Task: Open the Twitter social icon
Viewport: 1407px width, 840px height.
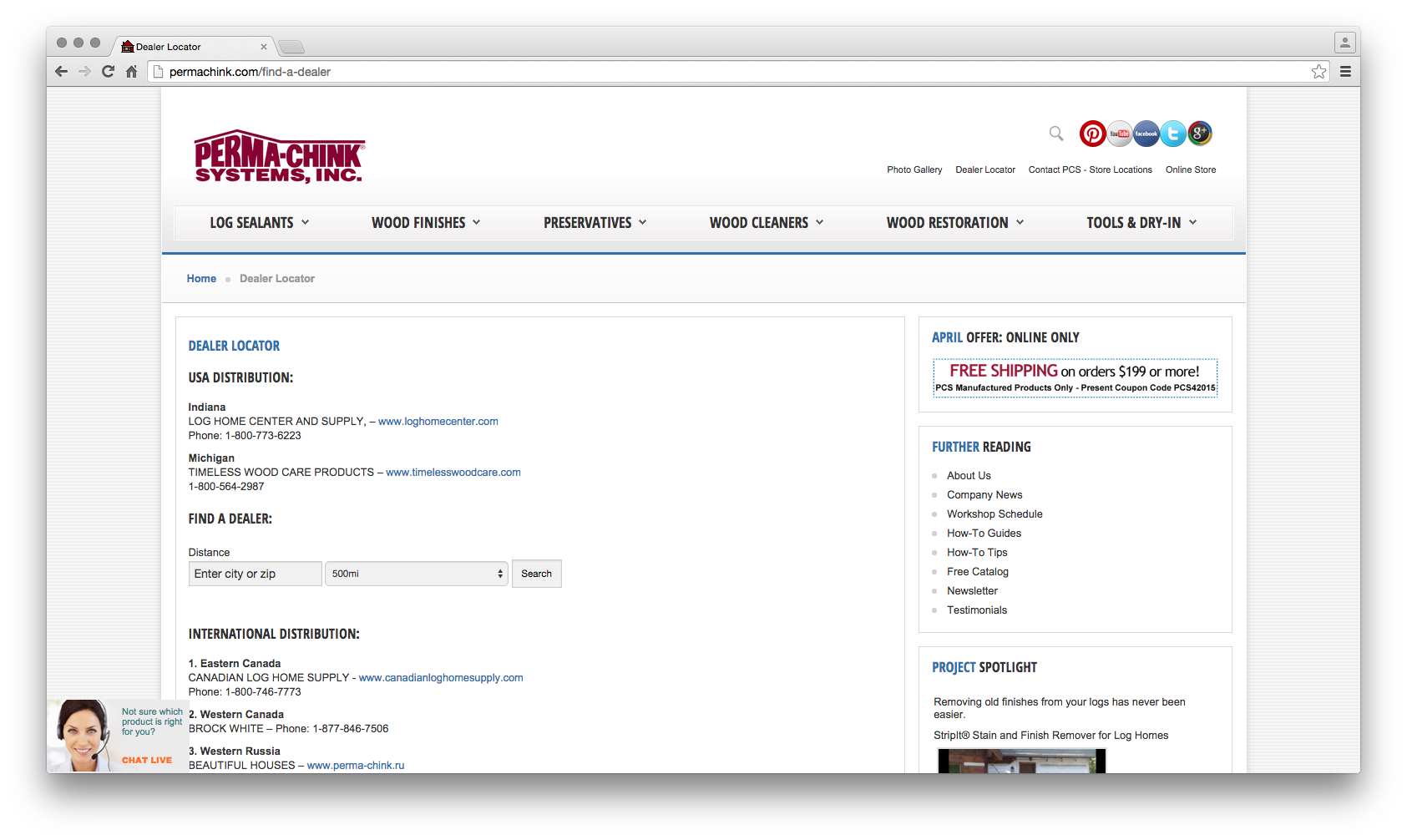Action: [1173, 134]
